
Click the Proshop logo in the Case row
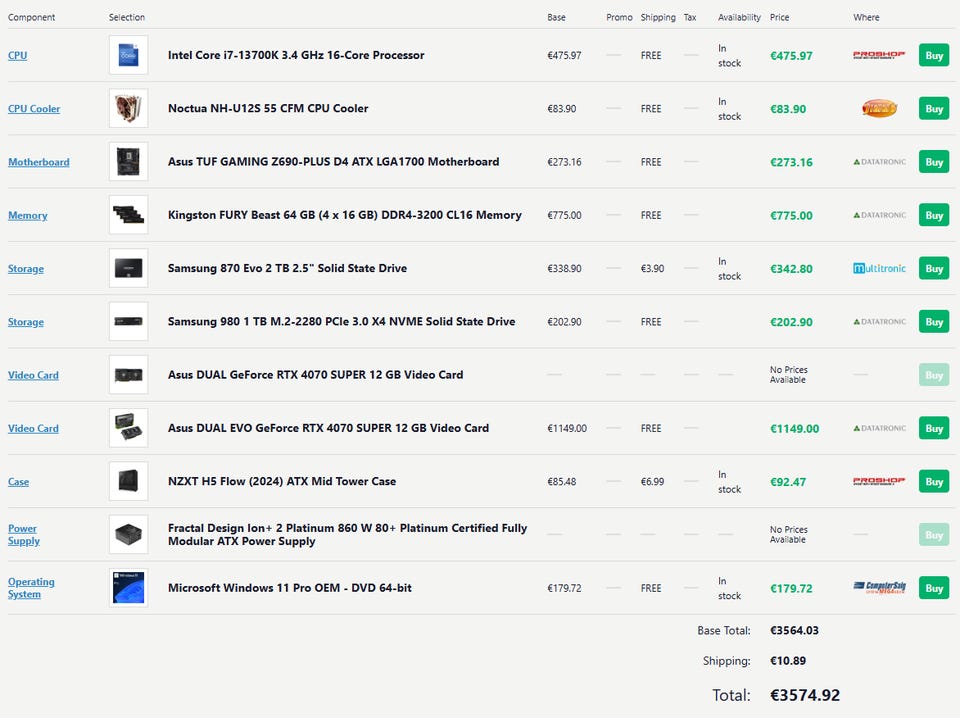(879, 481)
